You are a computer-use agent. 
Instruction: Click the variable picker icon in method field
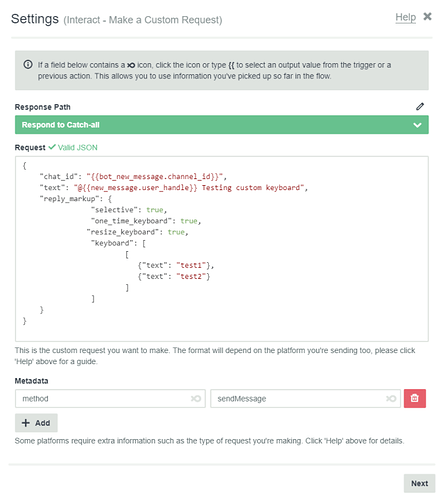click(x=196, y=398)
